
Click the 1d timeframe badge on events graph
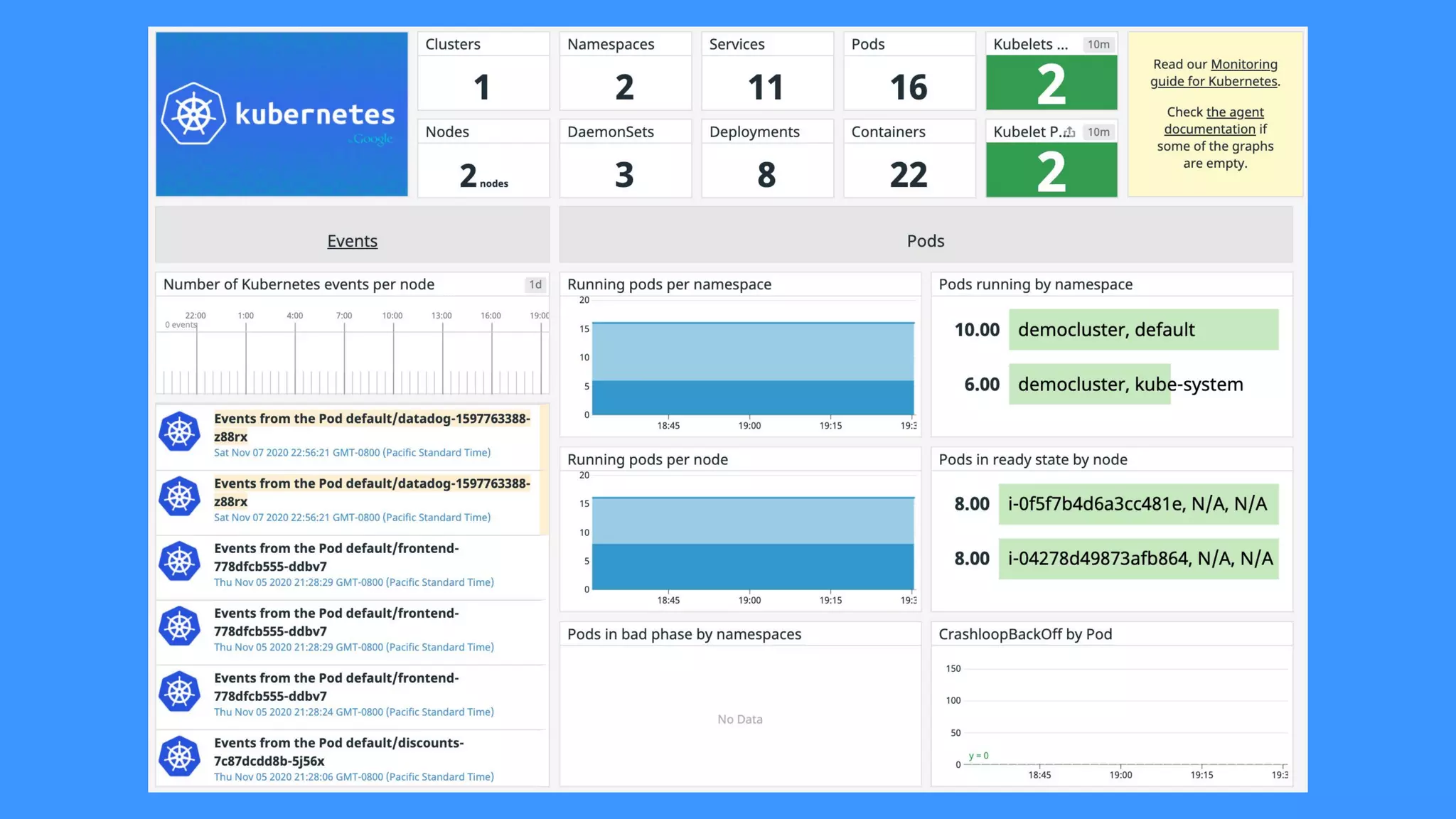(x=535, y=284)
